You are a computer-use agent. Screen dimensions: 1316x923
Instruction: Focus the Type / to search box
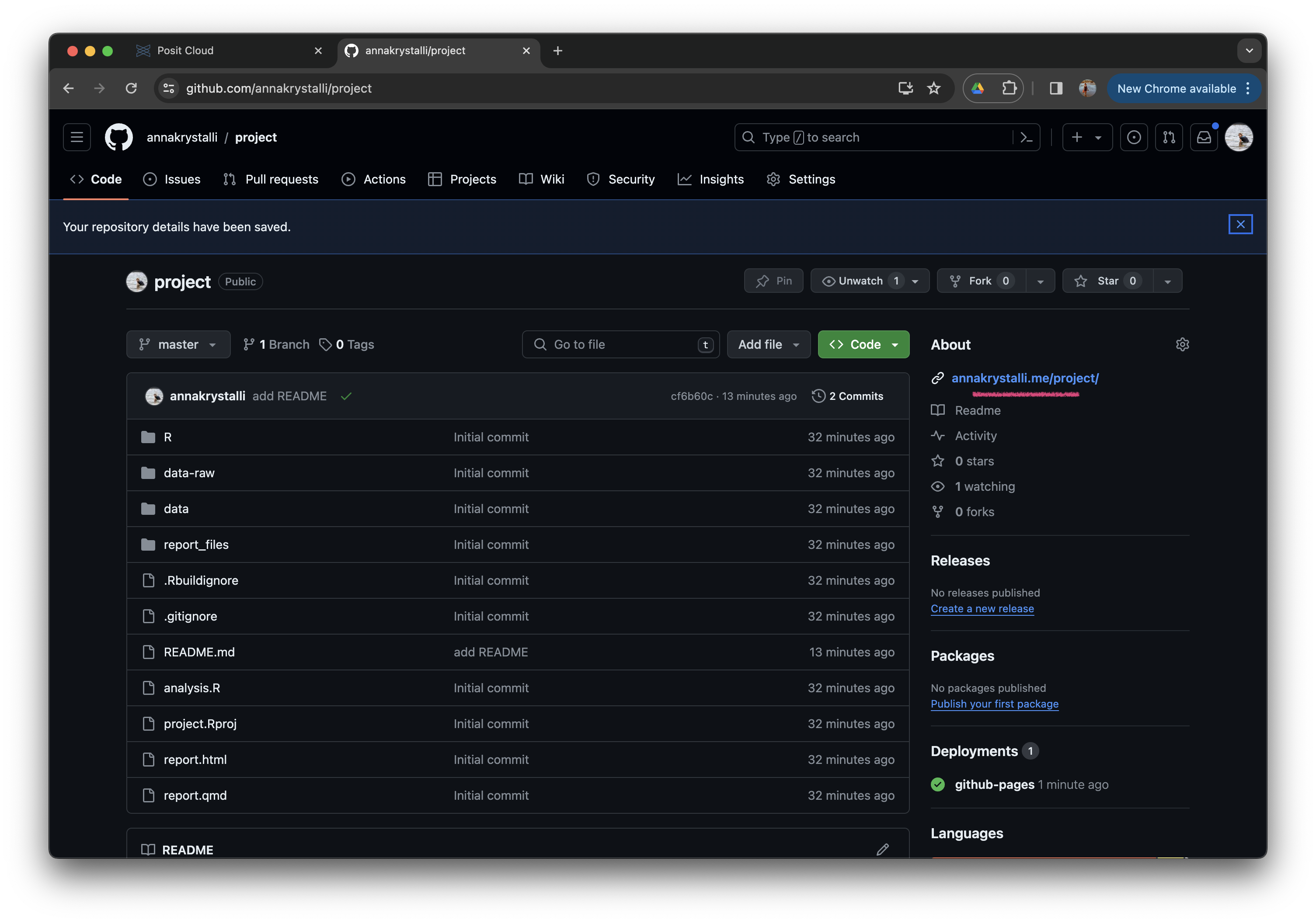(887, 138)
